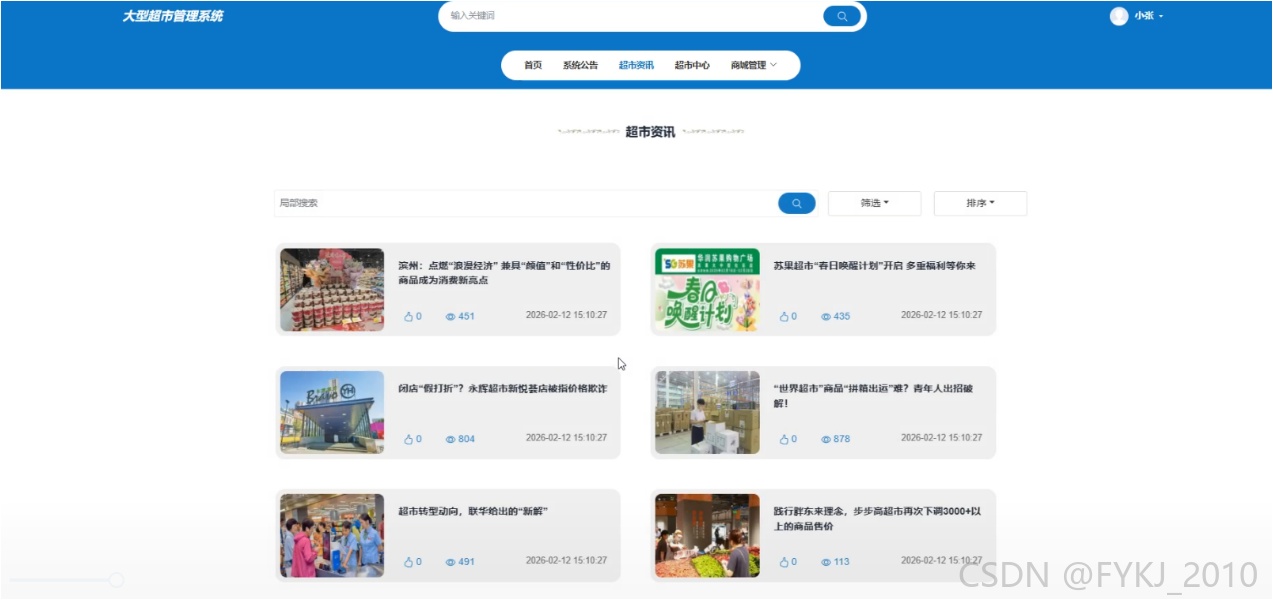Click the search icon in the top keyword bar
This screenshot has width=1273, height=600.
point(842,16)
